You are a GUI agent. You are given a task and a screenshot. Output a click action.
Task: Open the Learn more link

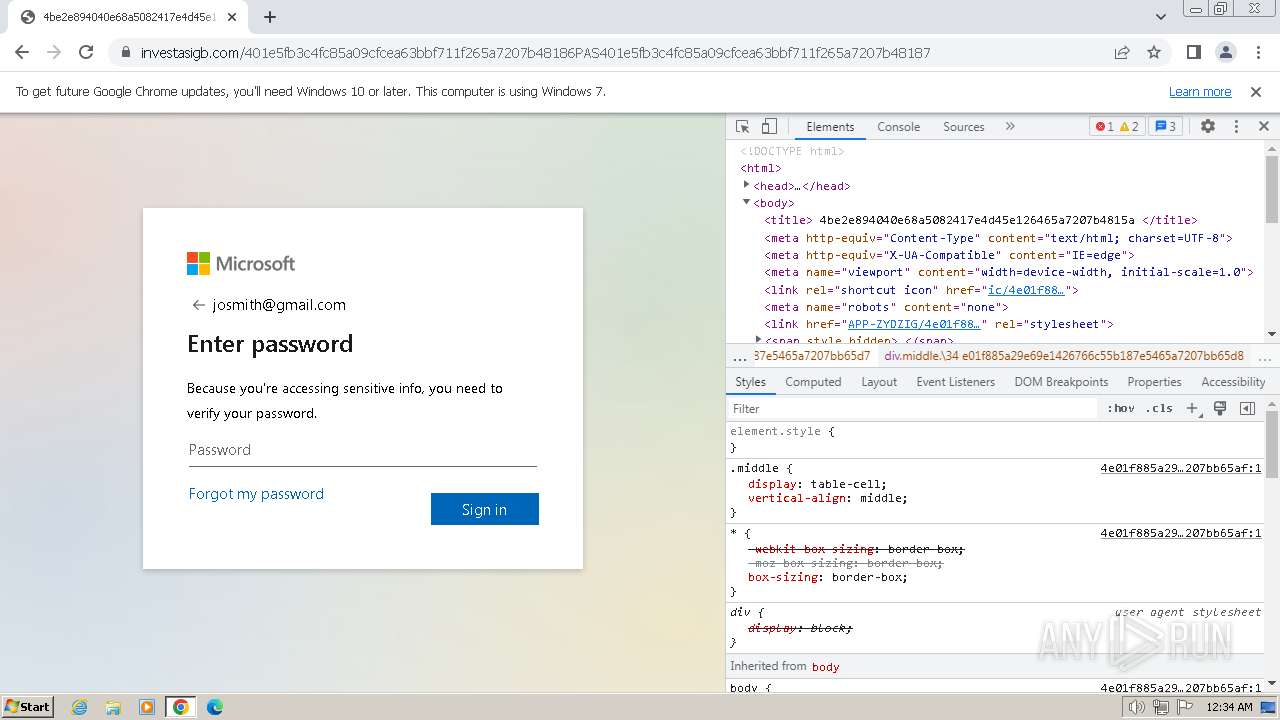[1200, 92]
